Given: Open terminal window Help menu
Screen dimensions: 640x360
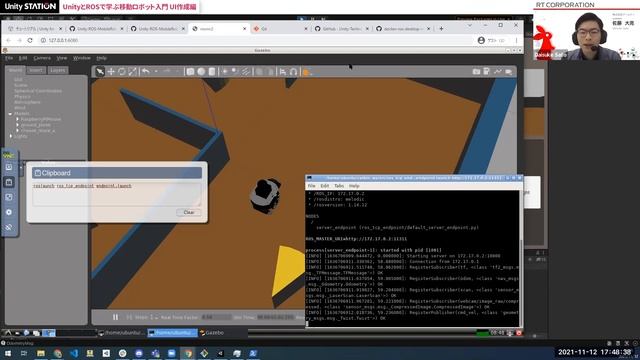Looking at the screenshot, I should click(x=354, y=186).
